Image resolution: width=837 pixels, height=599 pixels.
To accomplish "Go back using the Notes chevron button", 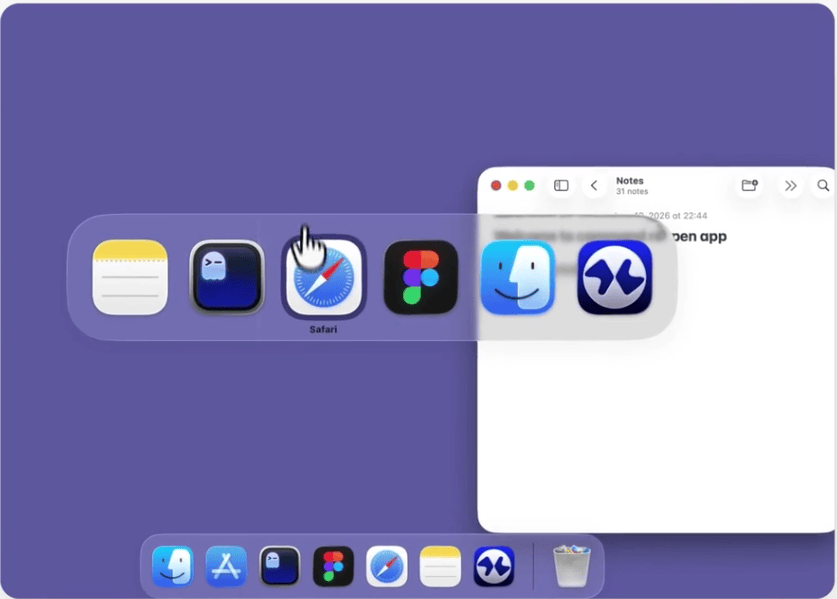I will click(594, 185).
